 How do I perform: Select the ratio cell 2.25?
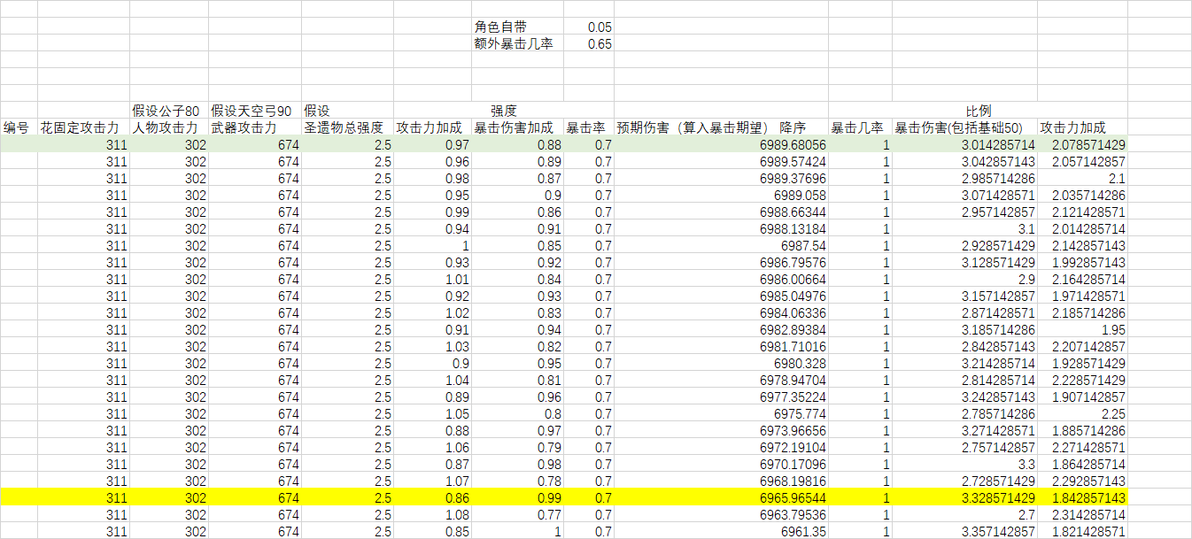[1082, 413]
